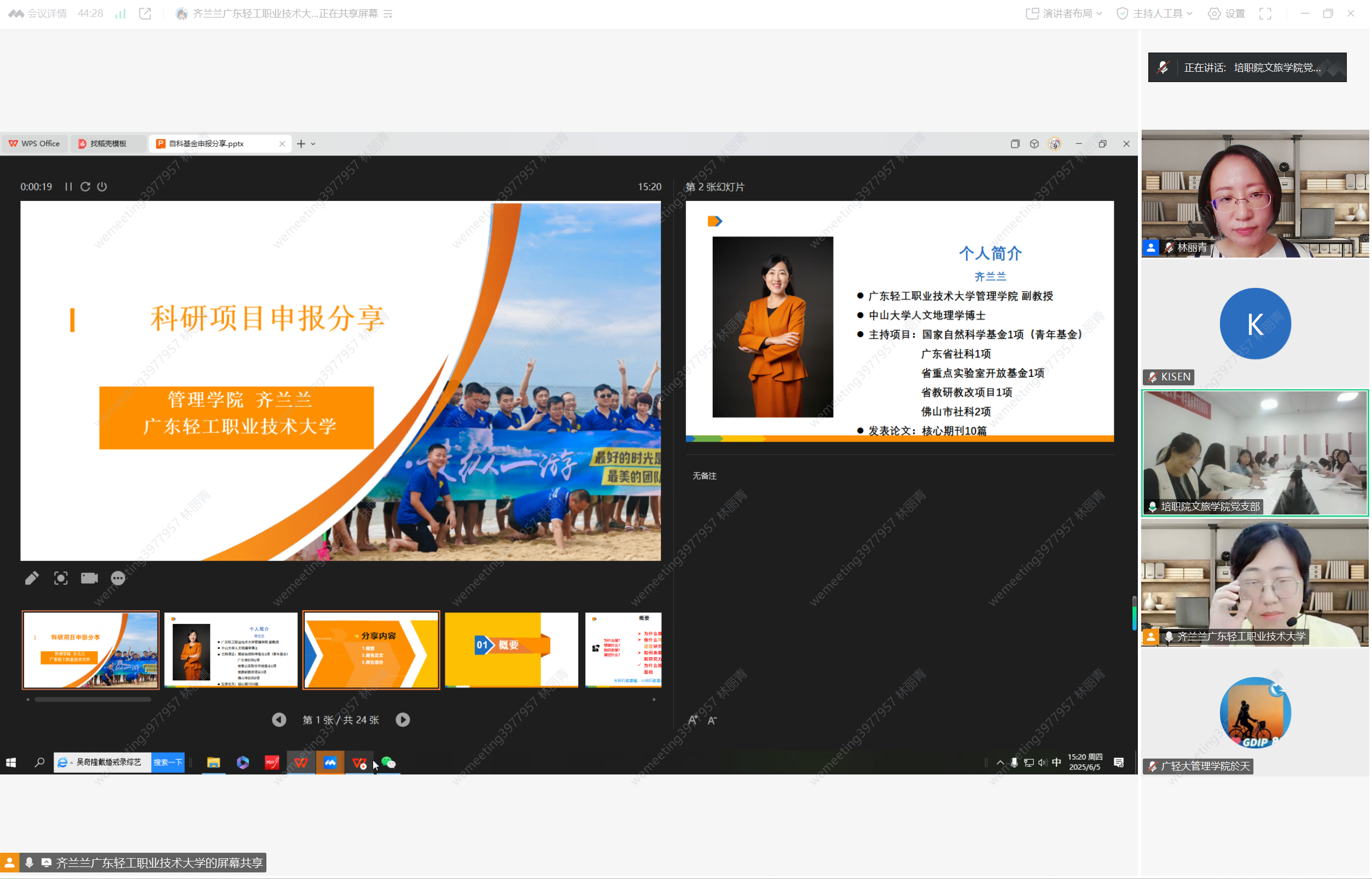This screenshot has width=1372, height=879.
Task: Enter fullscreen mode in meeting window
Action: (x=1265, y=14)
